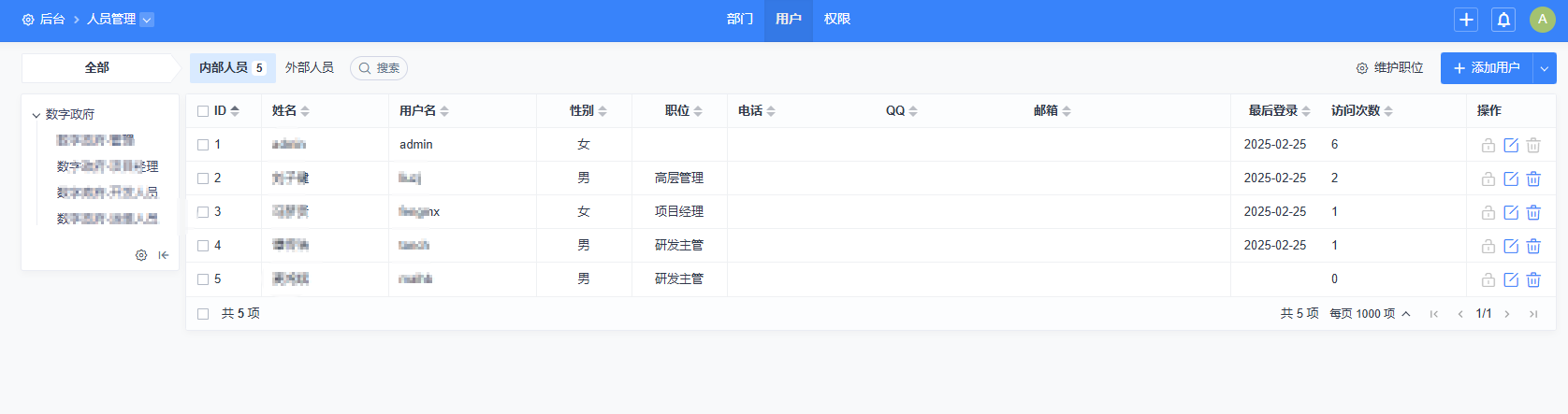Click the 添加用户 button
This screenshot has width=1568, height=414.
tap(1487, 68)
